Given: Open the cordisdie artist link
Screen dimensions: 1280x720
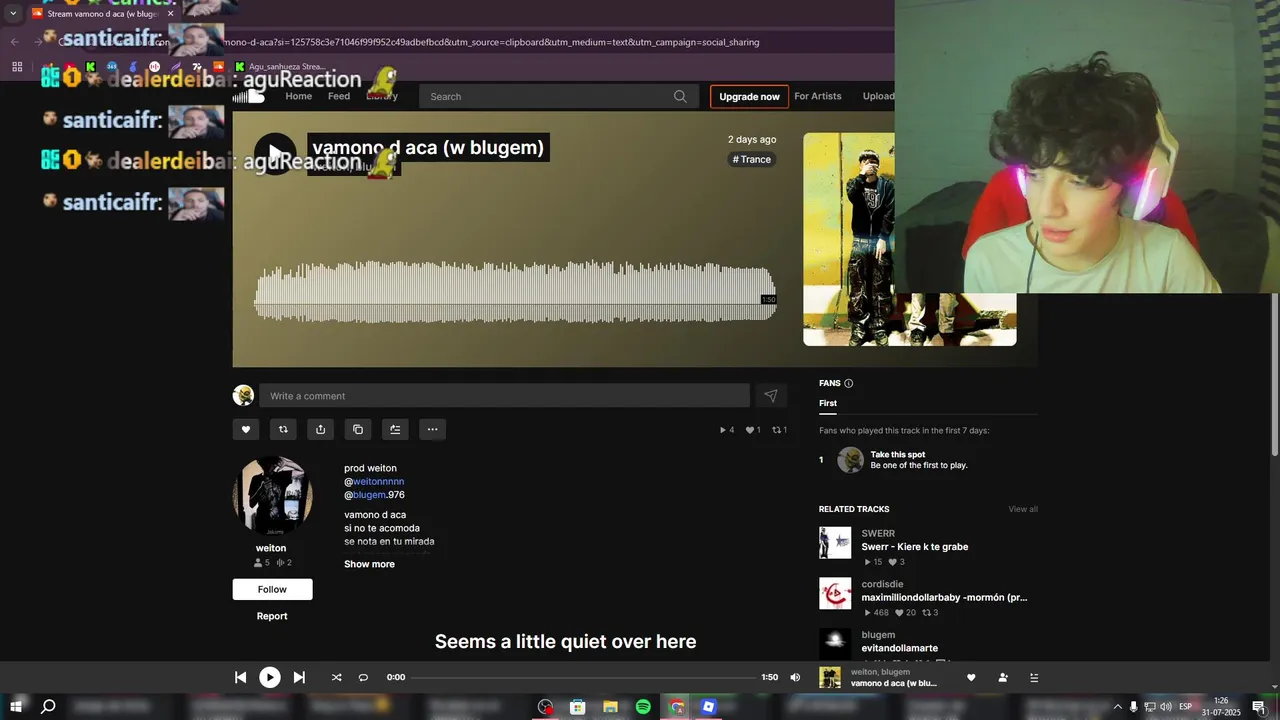Looking at the screenshot, I should 882,584.
